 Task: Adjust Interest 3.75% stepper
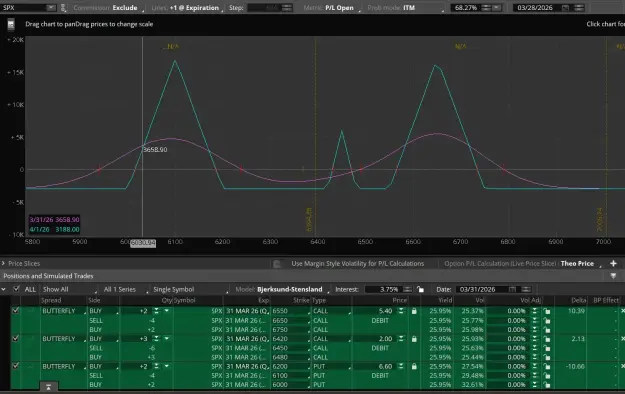407,289
